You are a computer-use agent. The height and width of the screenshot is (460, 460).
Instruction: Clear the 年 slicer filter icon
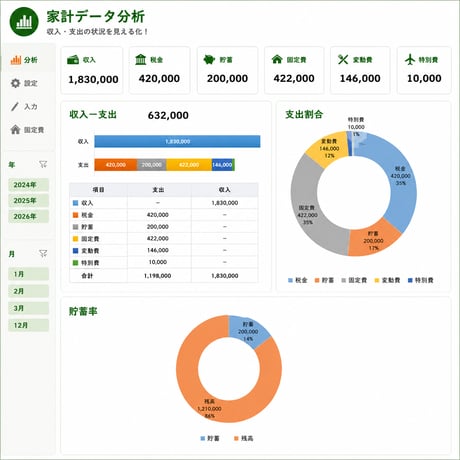(x=43, y=164)
